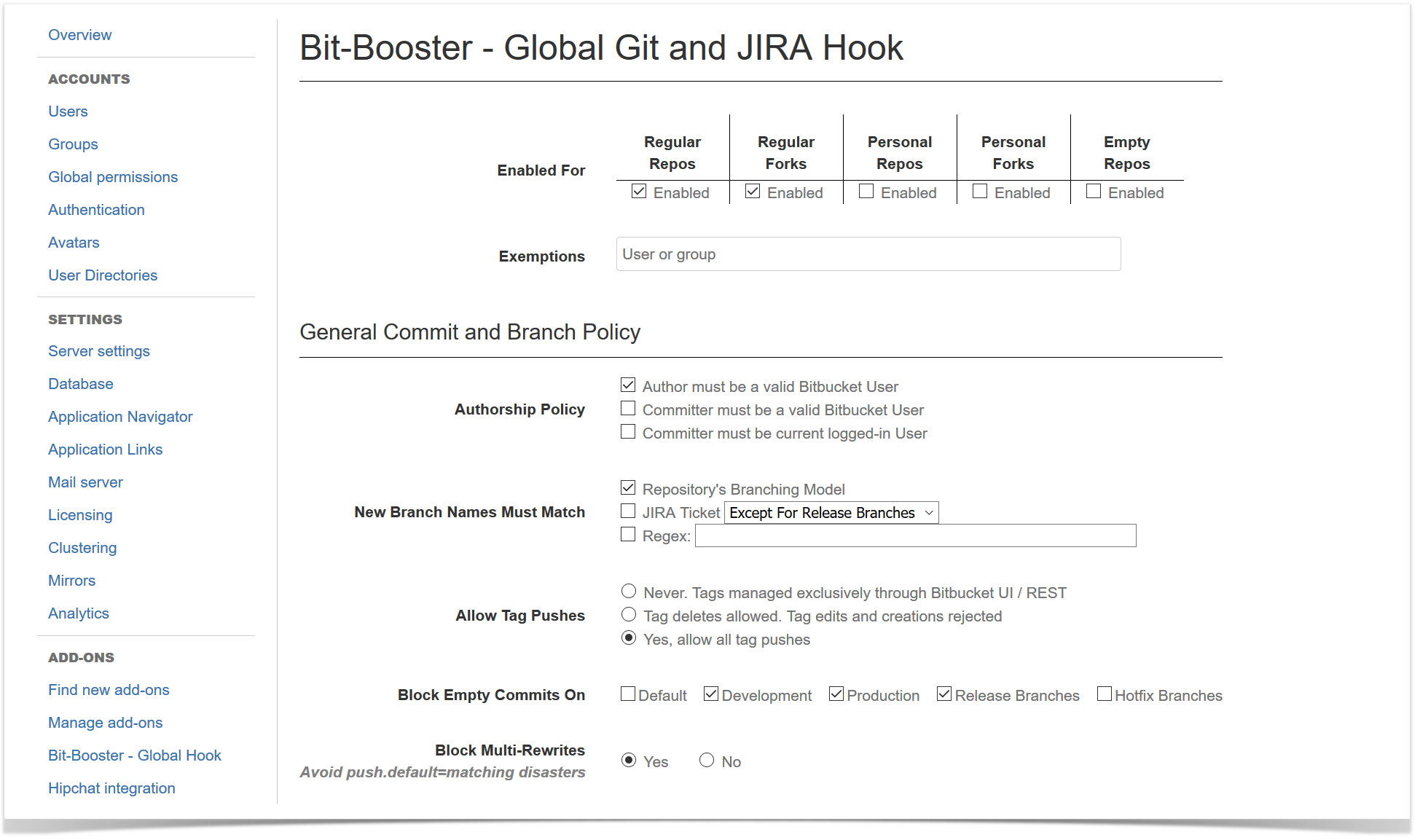Open the Analytics page
Screen dimensions: 1420x840
79,613
